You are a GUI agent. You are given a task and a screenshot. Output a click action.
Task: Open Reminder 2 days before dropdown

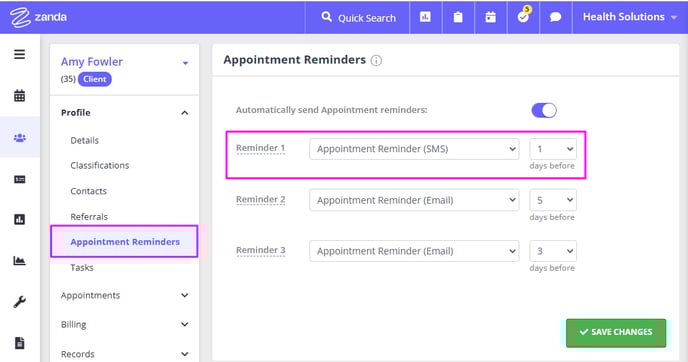(553, 200)
